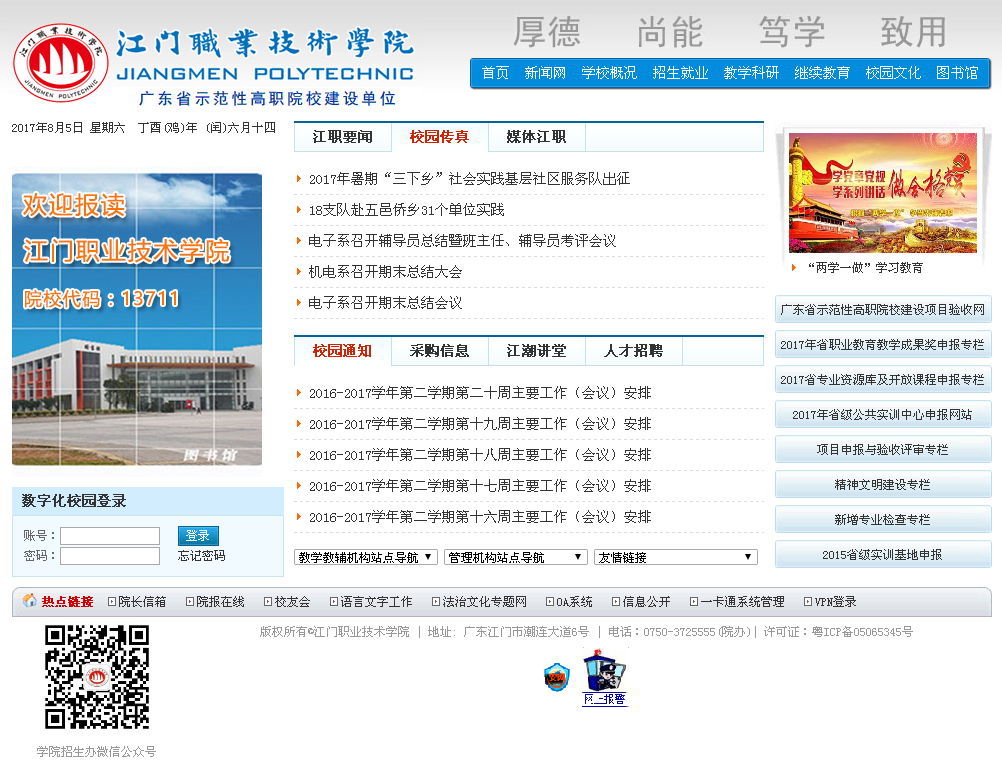Click the 忘记密码 link

click(202, 556)
